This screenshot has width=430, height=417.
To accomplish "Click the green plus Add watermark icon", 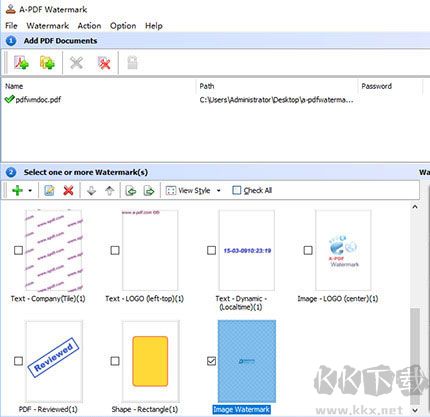I will (x=17, y=191).
